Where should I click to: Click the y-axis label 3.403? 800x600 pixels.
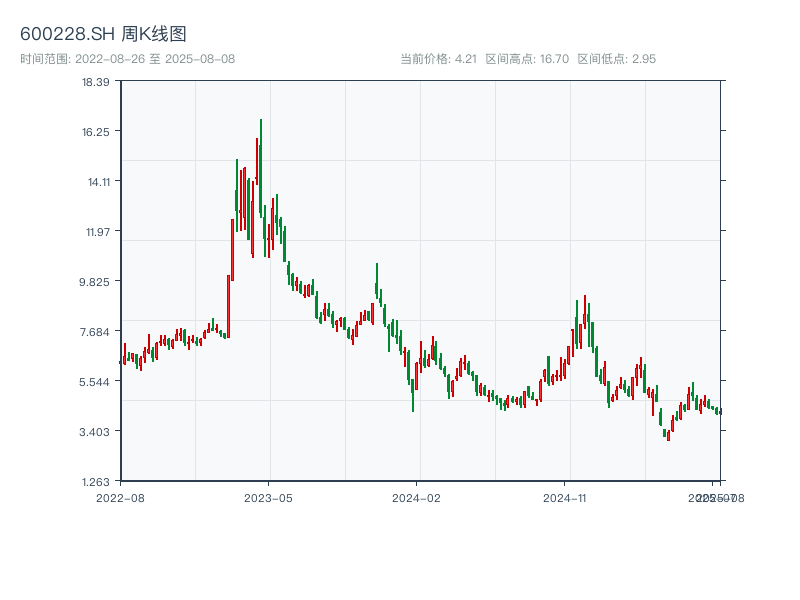click(x=94, y=432)
